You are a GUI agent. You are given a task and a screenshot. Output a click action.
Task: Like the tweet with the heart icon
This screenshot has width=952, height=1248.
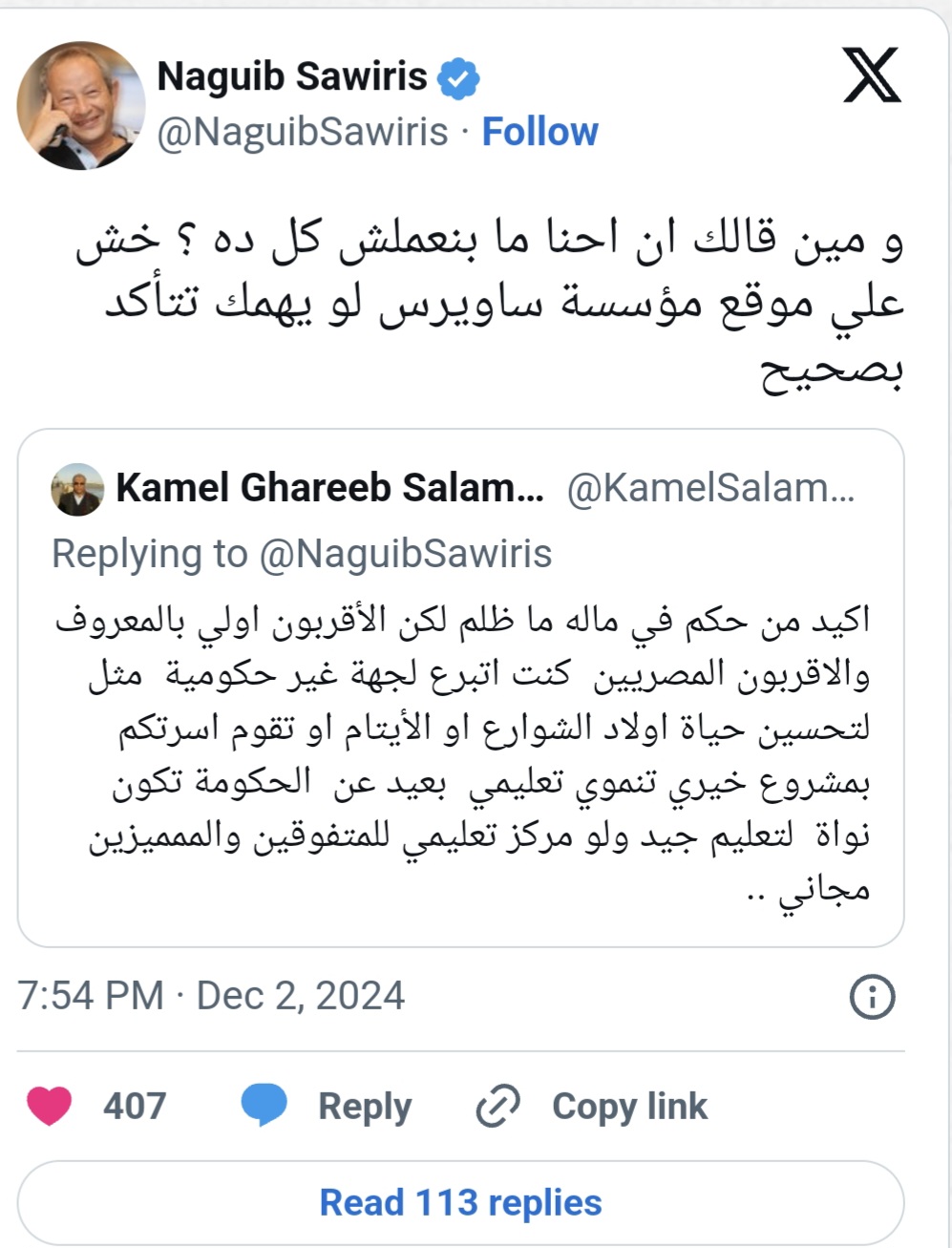[x=50, y=1106]
